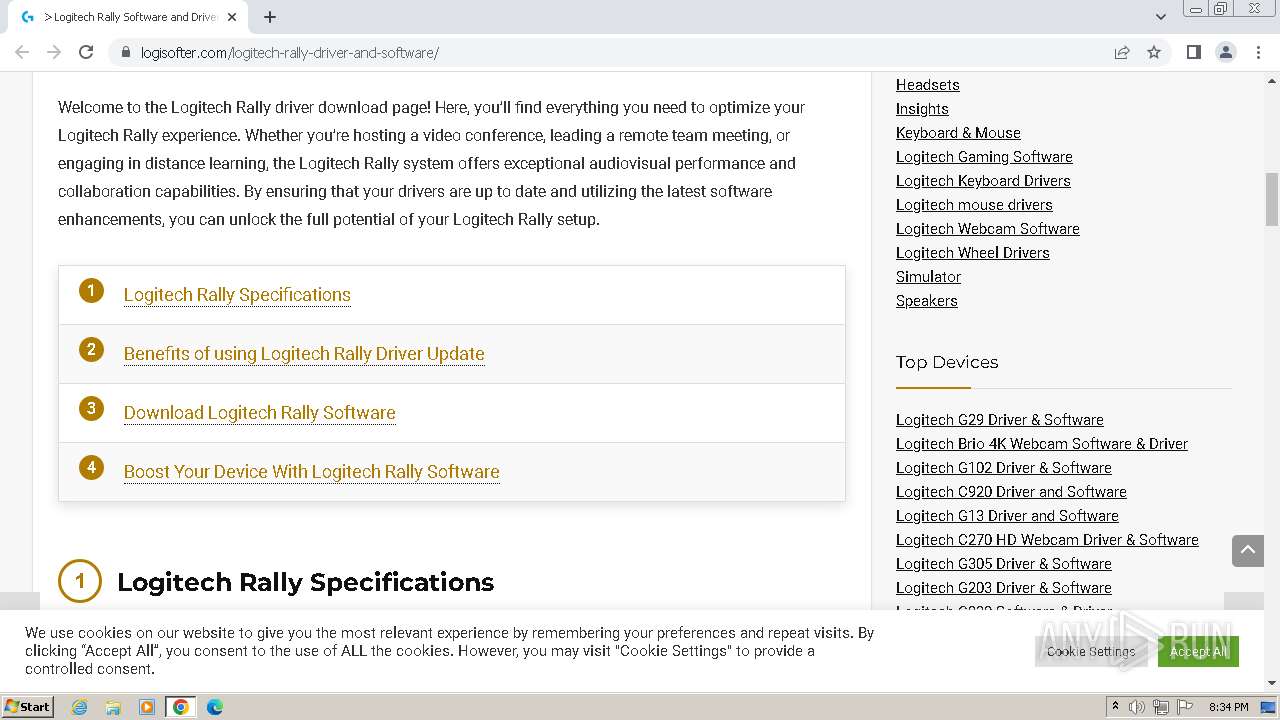The image size is (1280, 720).
Task: Open Benefits of using Logitech Rally Driver Update
Action: pyautogui.click(x=304, y=354)
